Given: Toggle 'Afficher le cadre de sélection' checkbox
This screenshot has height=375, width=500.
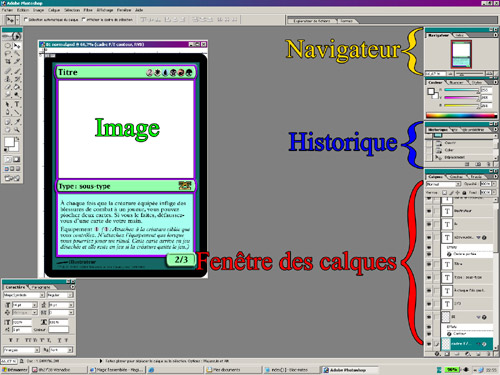Looking at the screenshot, I should point(84,19).
